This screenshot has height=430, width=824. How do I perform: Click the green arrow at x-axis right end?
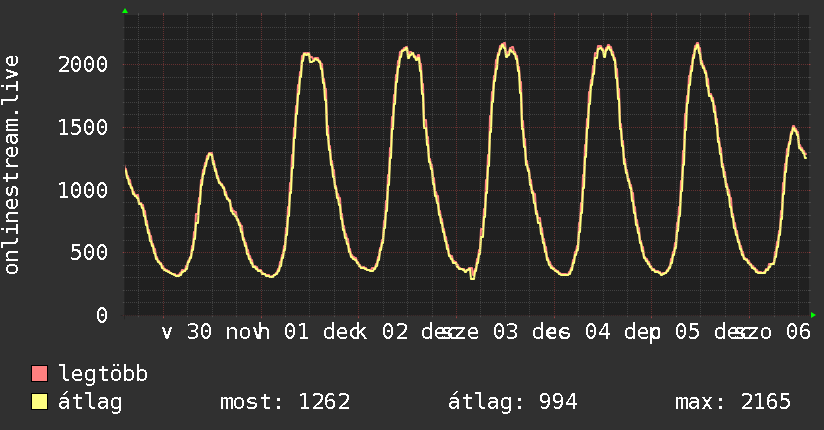pos(813,315)
